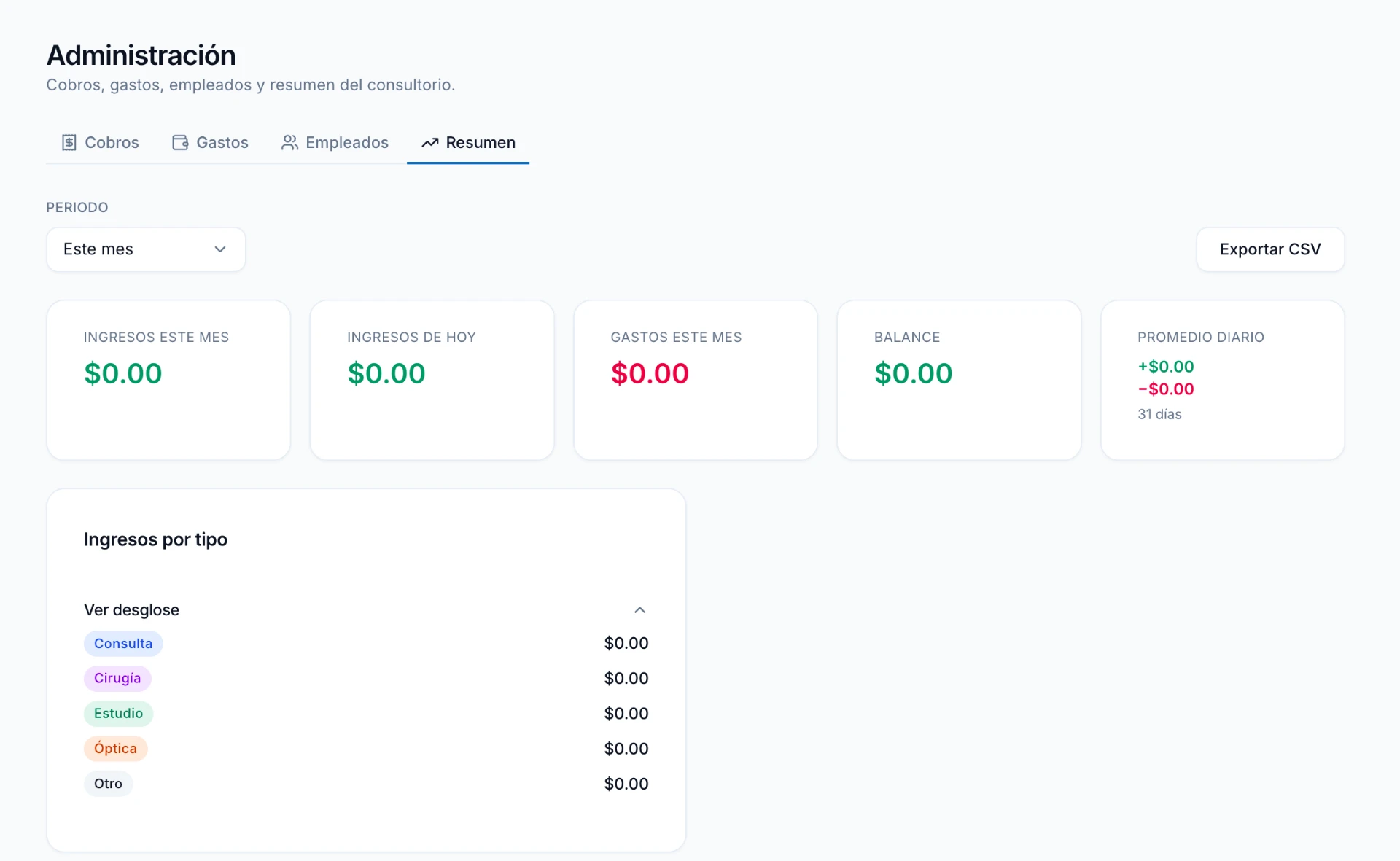This screenshot has height=861, width=1400.
Task: Click the orange Óptica tag
Action: pos(115,749)
